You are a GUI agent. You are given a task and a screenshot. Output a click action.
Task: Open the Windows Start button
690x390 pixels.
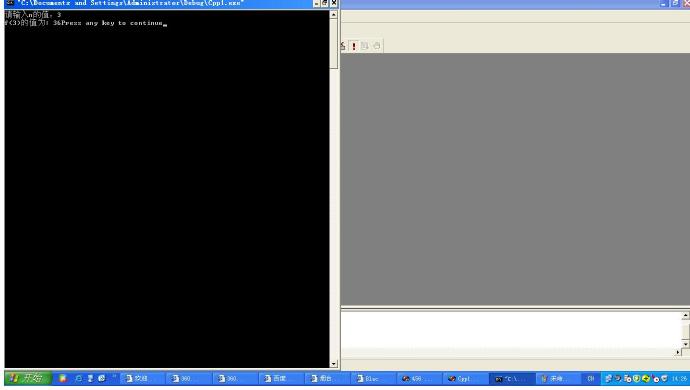tap(29, 378)
